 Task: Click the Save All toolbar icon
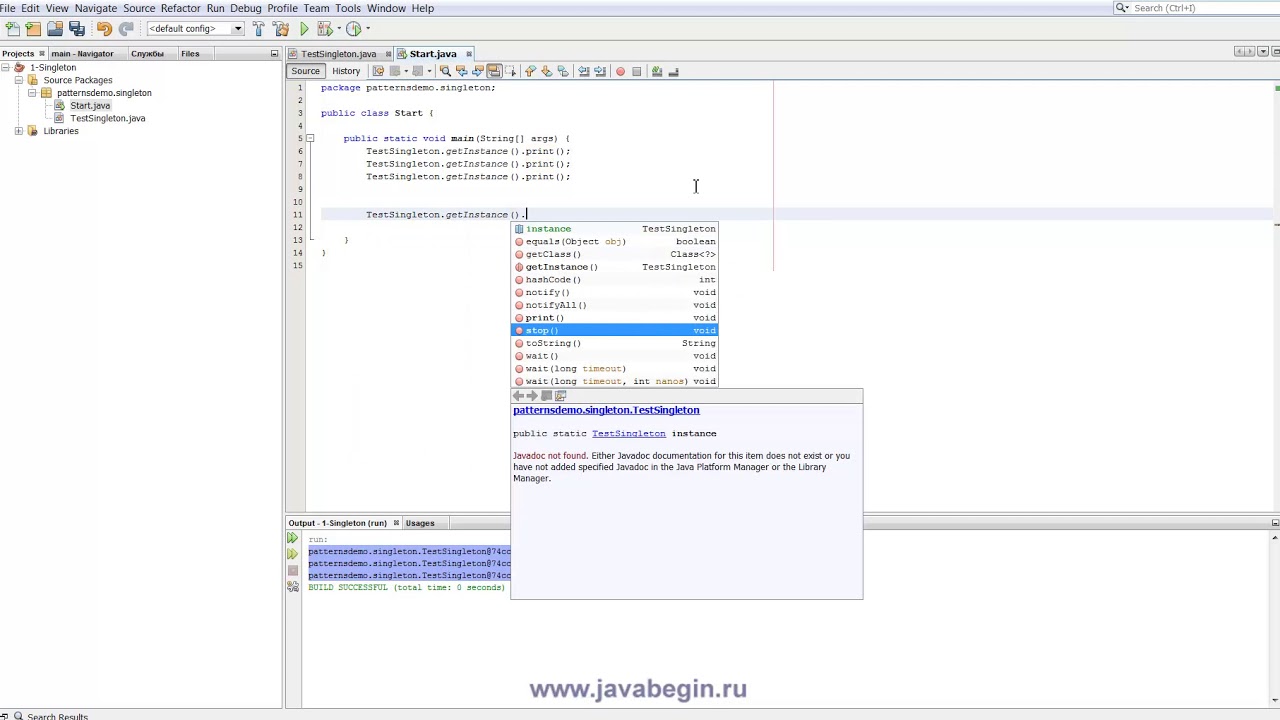[77, 29]
